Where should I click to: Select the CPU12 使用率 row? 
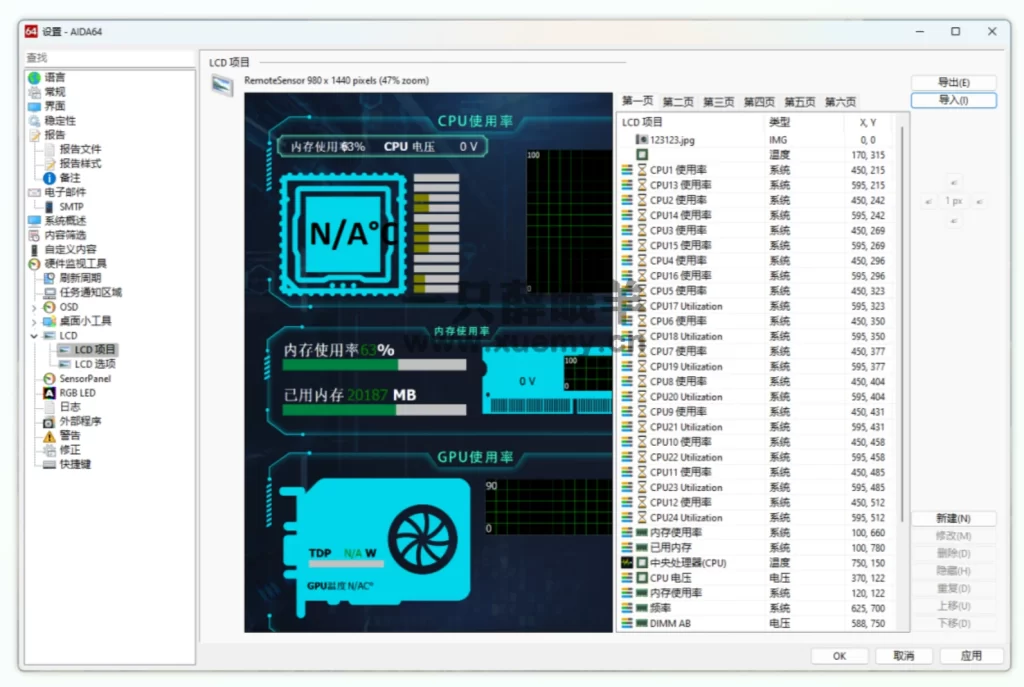tap(758, 503)
